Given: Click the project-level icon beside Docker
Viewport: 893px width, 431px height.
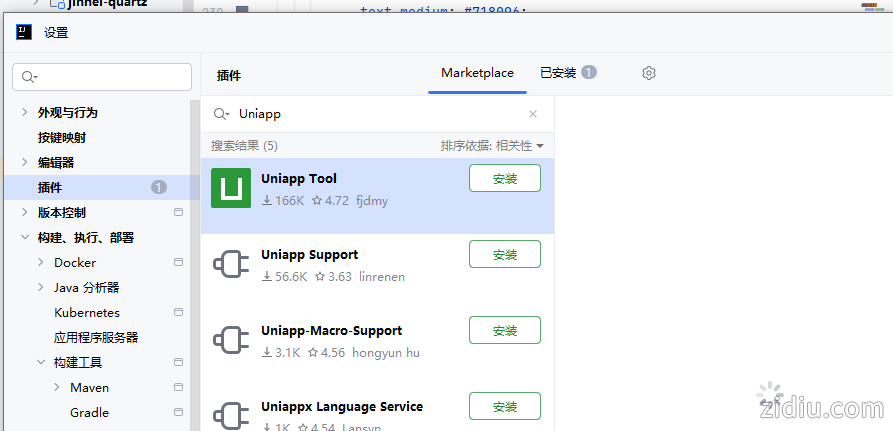Looking at the screenshot, I should pos(178,262).
